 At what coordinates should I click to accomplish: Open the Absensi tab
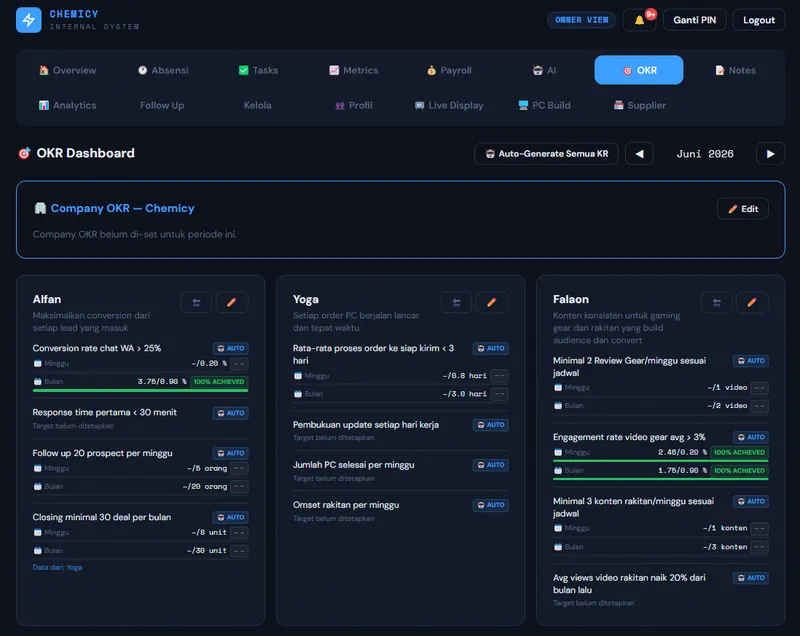(x=163, y=70)
